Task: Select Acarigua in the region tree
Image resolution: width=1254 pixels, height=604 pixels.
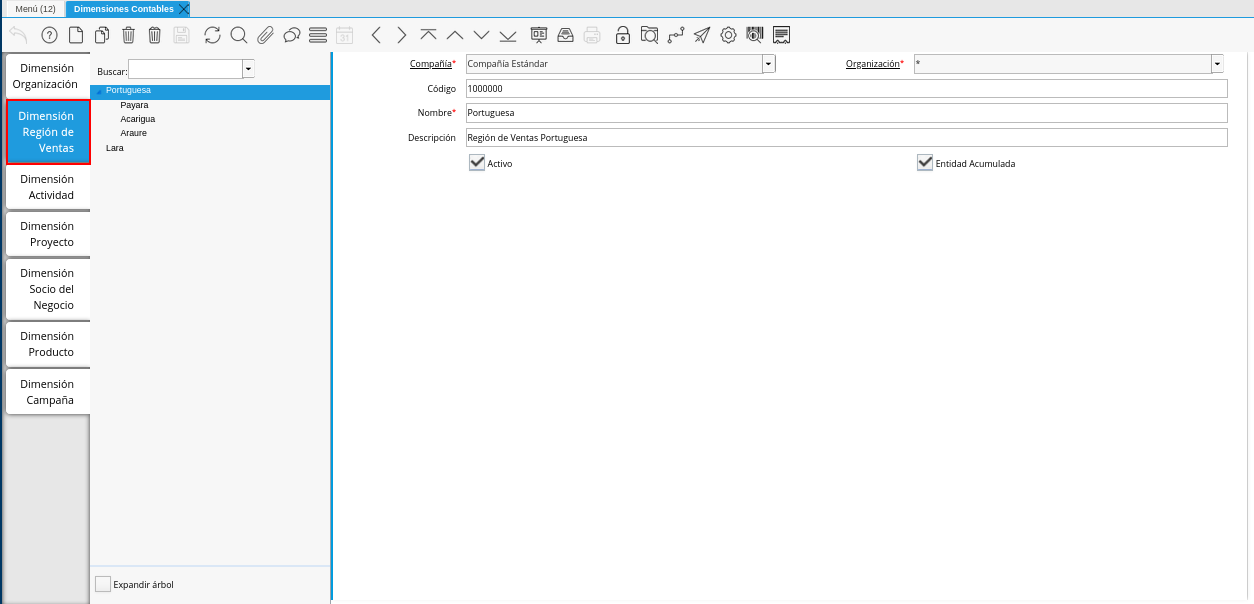Action: tap(138, 119)
